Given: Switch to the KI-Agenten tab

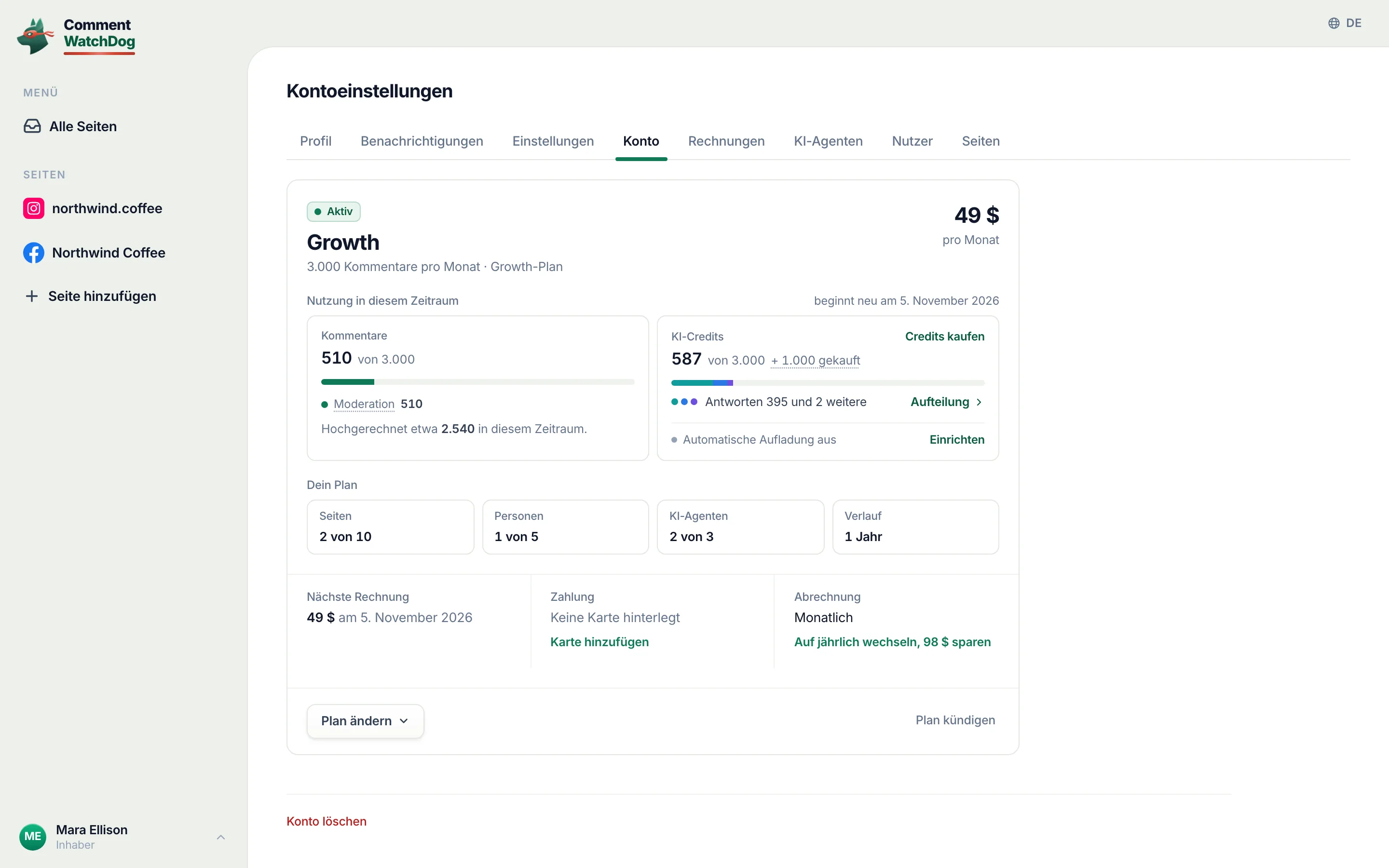Looking at the screenshot, I should pyautogui.click(x=828, y=141).
